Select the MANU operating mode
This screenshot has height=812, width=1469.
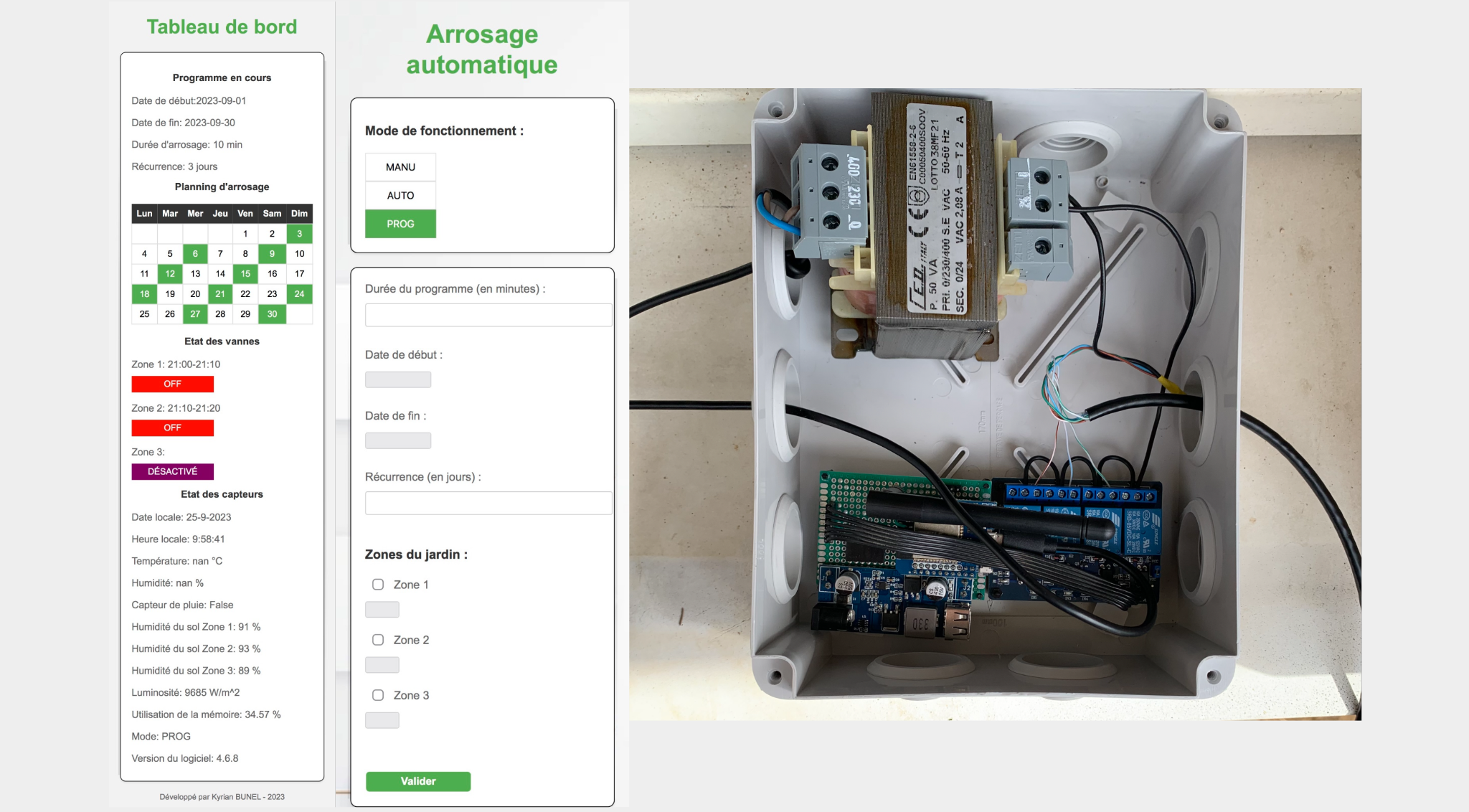pyautogui.click(x=400, y=167)
